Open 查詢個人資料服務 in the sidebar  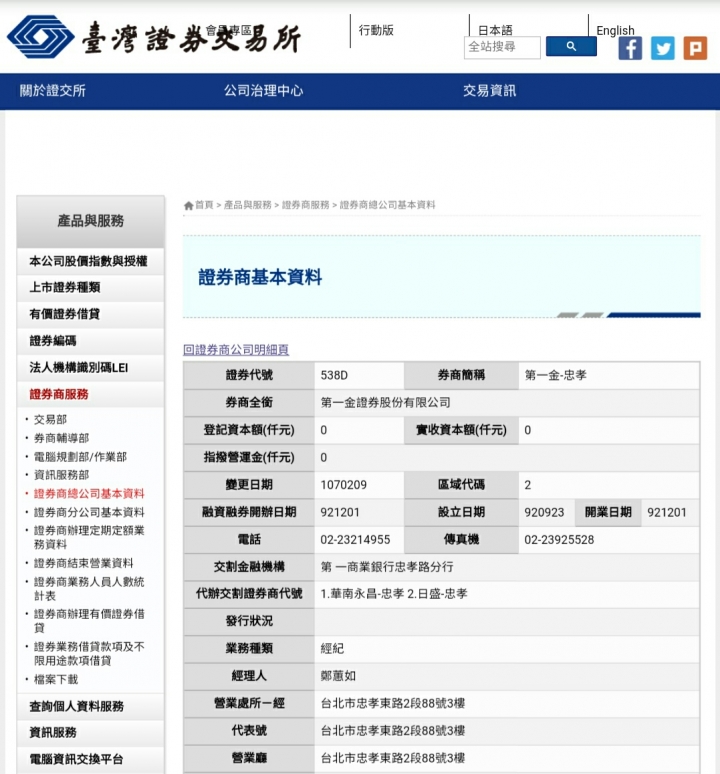[x=91, y=706]
